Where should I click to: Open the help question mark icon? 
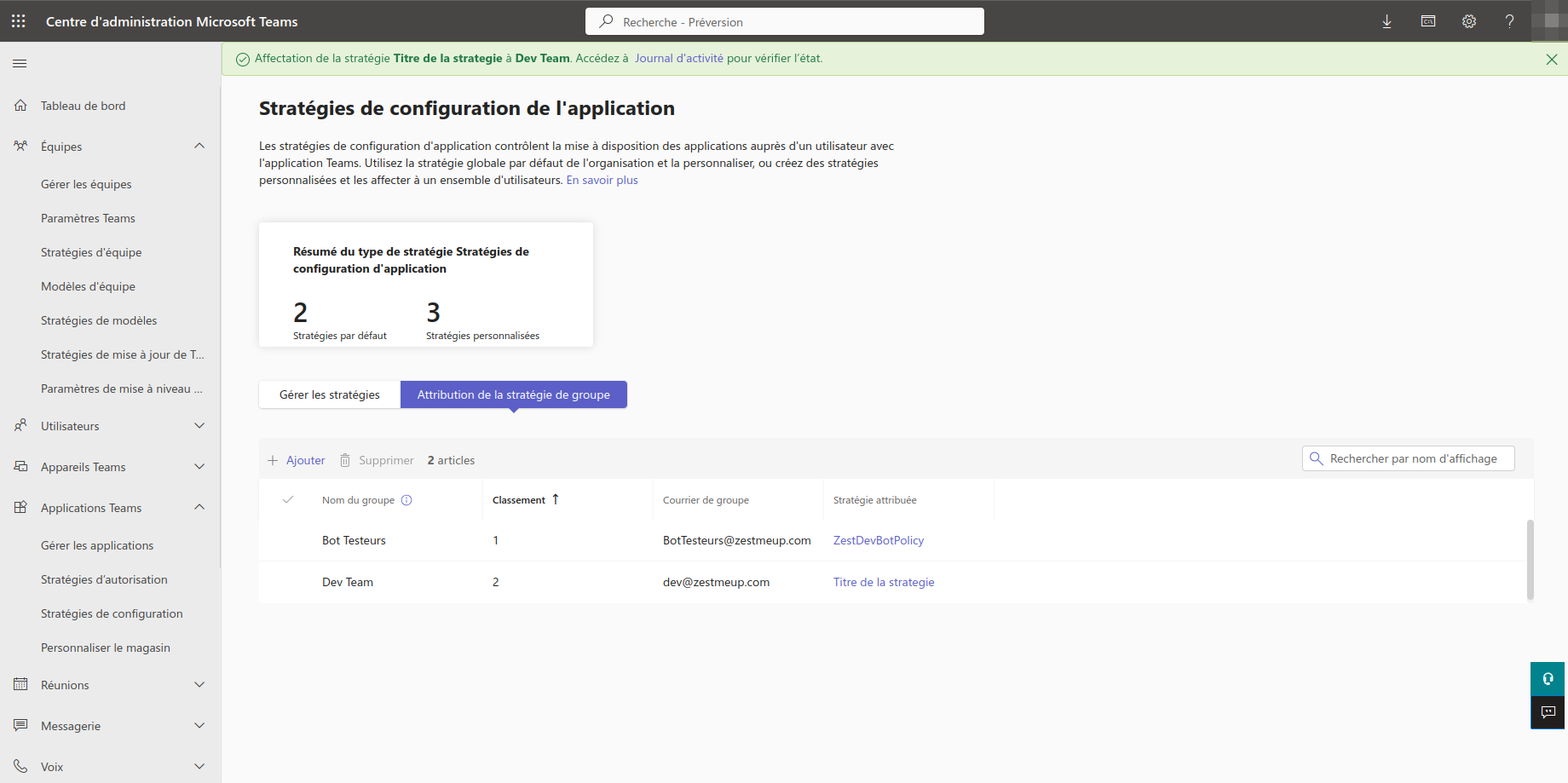click(1509, 21)
